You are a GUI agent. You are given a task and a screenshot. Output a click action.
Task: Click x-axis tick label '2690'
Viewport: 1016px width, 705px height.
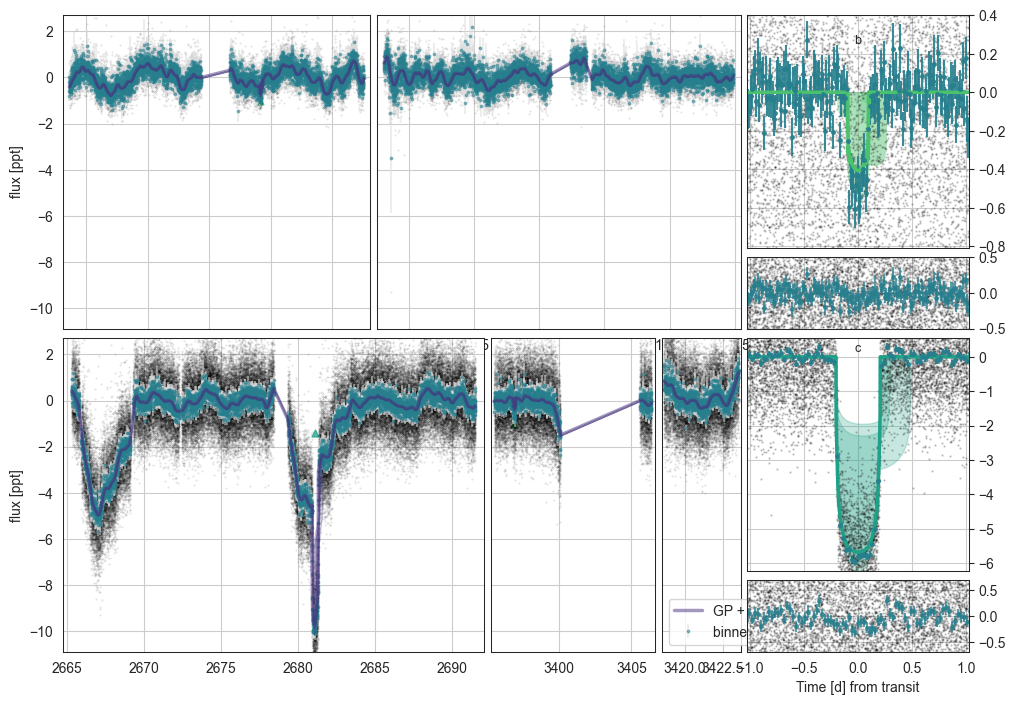pyautogui.click(x=452, y=667)
